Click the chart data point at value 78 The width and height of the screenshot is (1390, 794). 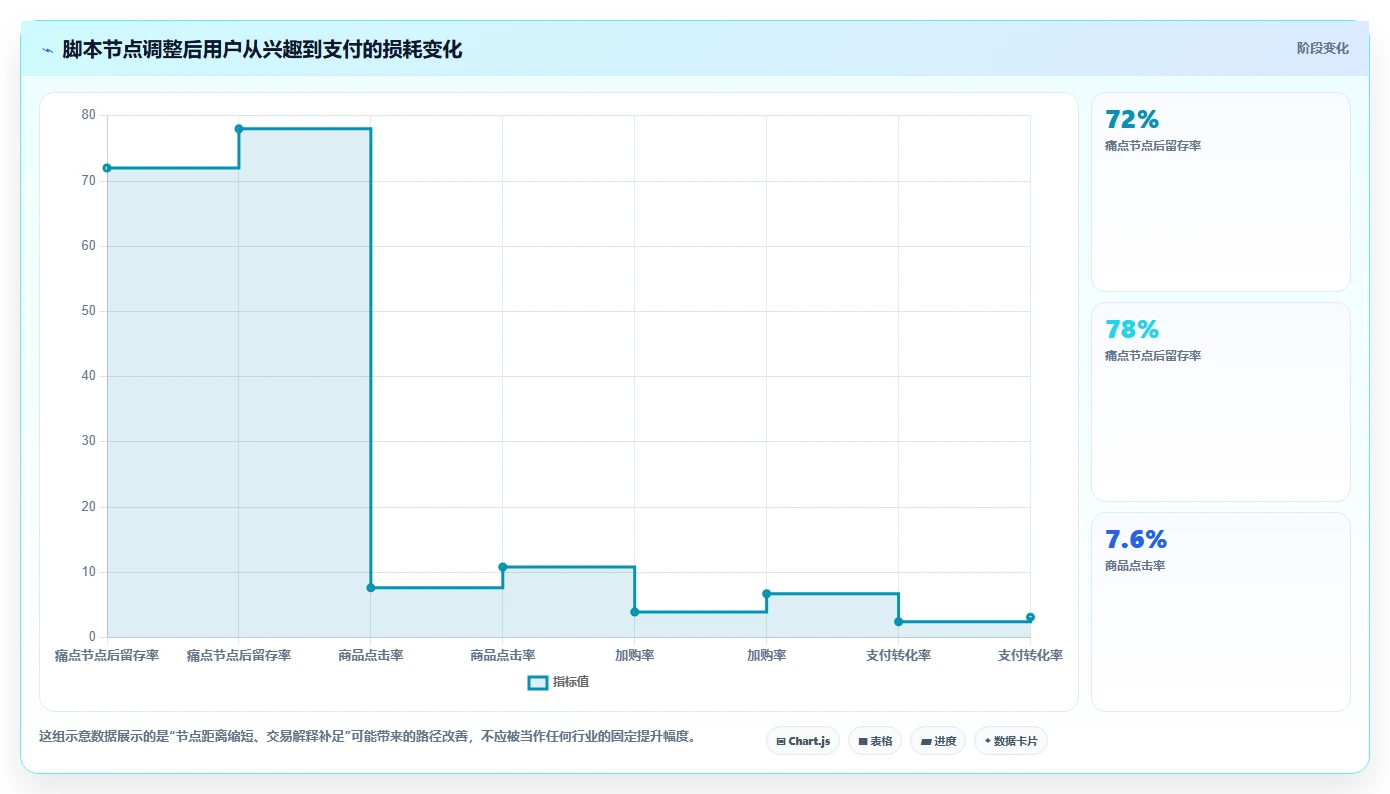239,129
